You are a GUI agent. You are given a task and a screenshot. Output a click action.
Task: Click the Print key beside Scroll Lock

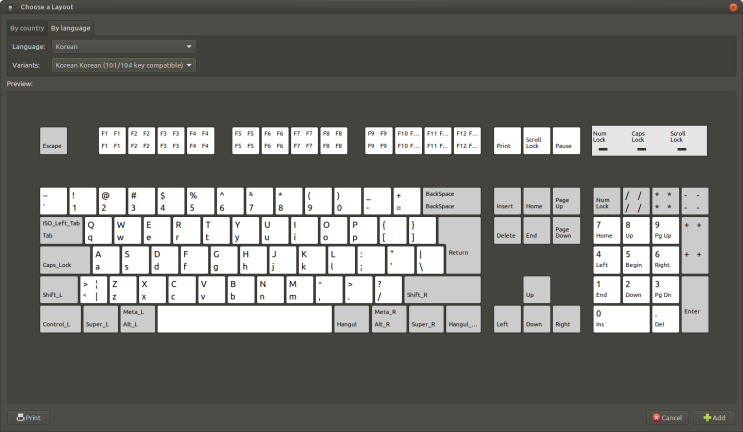507,141
